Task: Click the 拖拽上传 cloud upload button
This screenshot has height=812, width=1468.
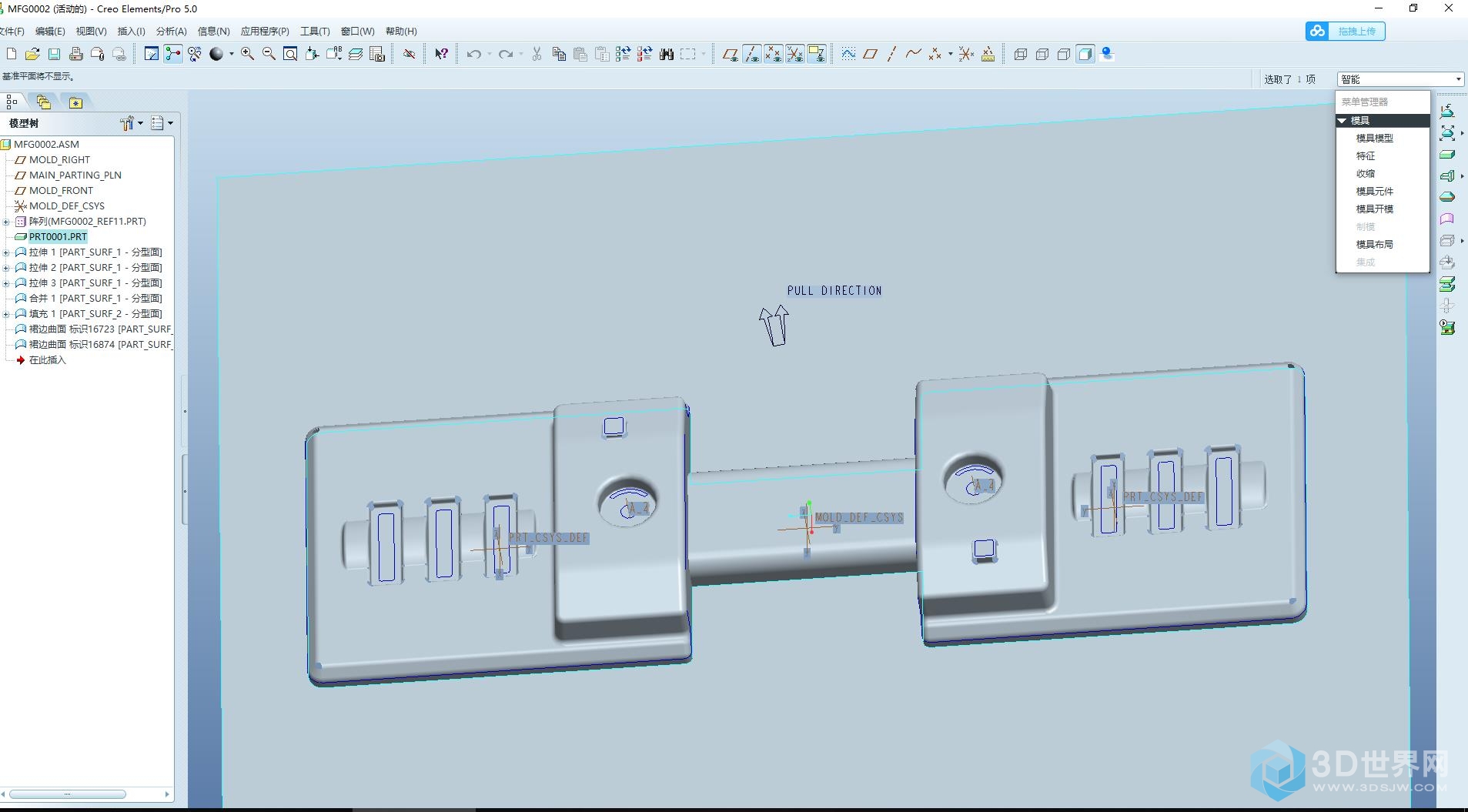Action: [1345, 31]
